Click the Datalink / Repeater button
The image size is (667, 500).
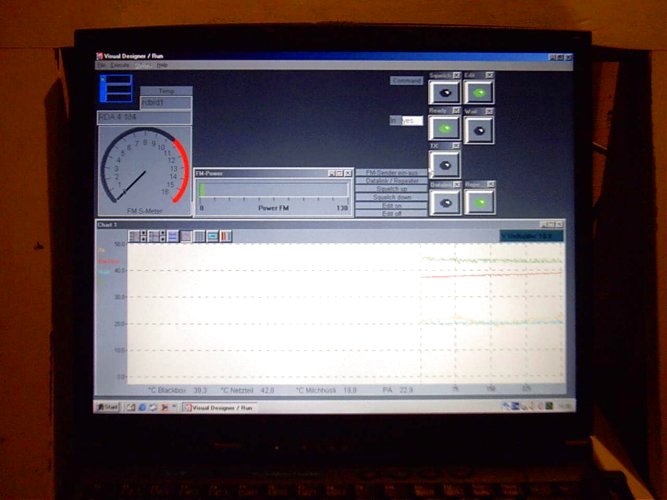click(391, 180)
